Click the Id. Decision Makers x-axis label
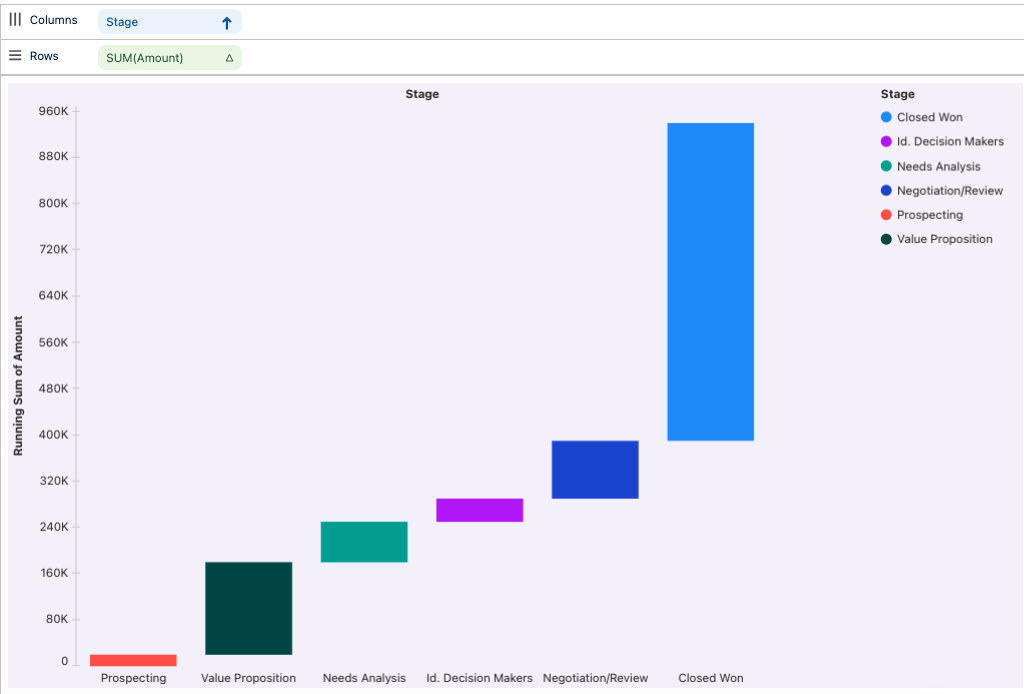The height and width of the screenshot is (694, 1024). coord(479,678)
